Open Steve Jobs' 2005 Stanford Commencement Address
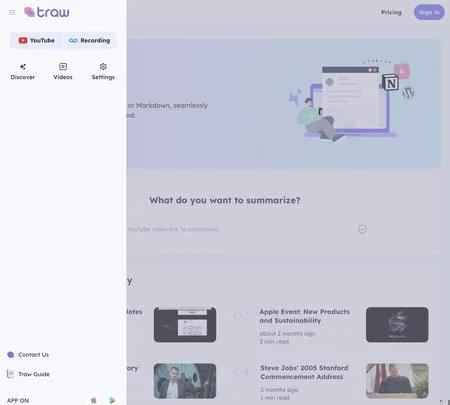This screenshot has height=405, width=450. coord(304,372)
